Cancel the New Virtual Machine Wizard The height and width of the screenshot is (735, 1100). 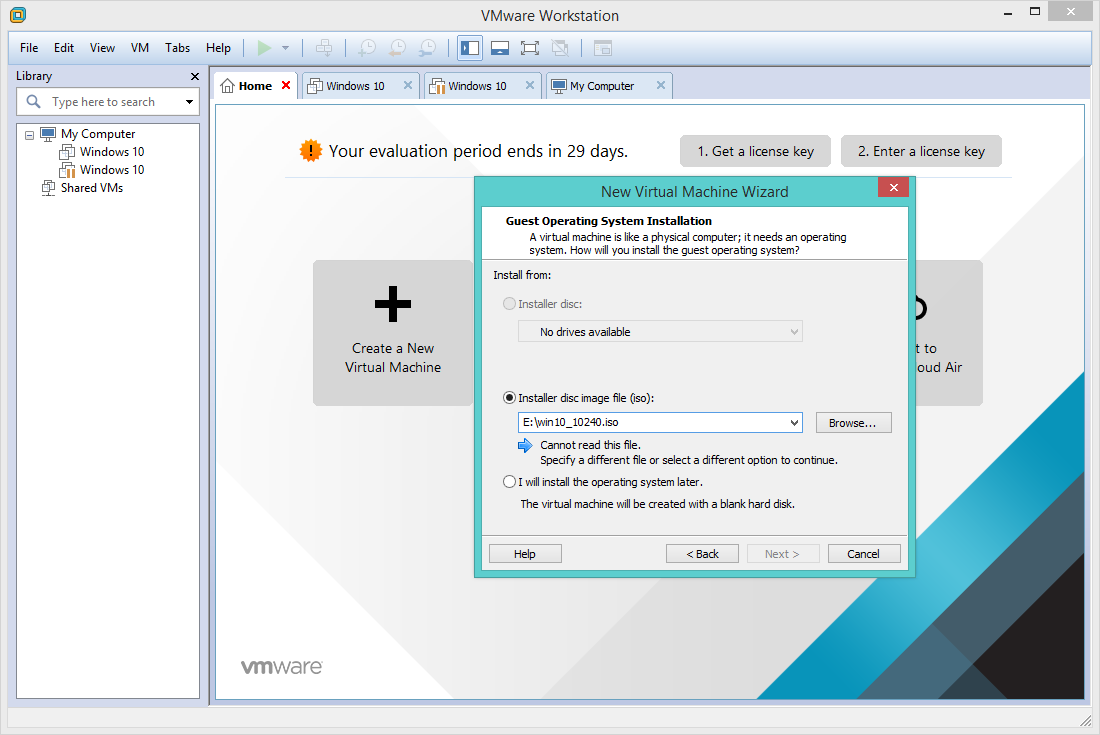click(864, 554)
